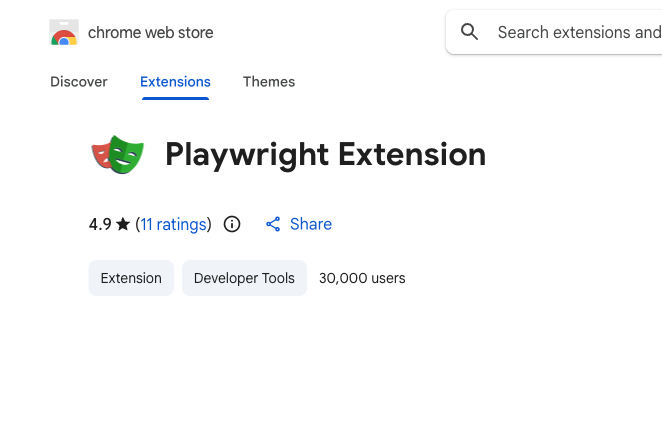Click the 30,000 users text
Screen dimensions: 662x427
point(362,278)
